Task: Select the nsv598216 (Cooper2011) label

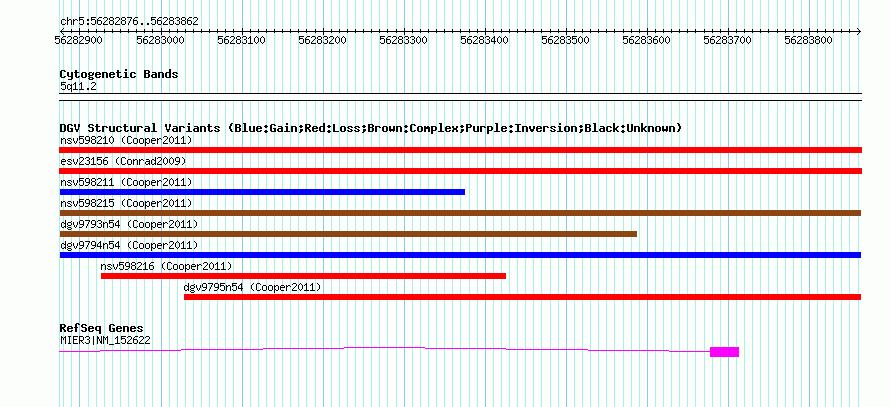Action: point(166,266)
